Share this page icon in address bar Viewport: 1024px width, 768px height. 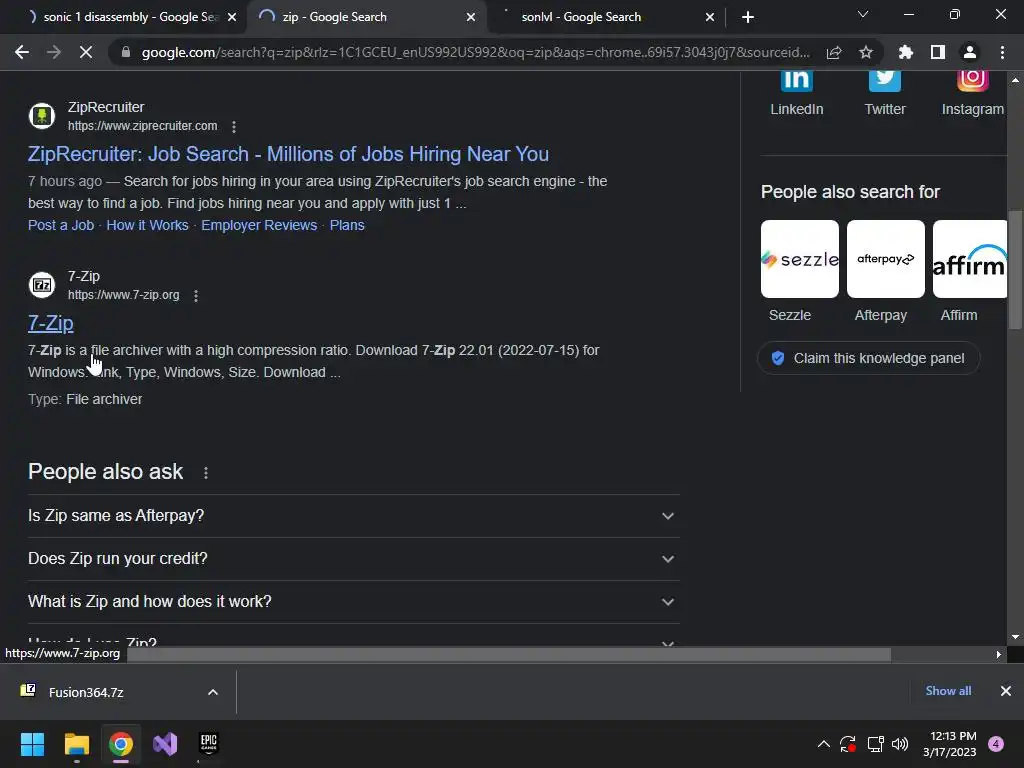[834, 52]
